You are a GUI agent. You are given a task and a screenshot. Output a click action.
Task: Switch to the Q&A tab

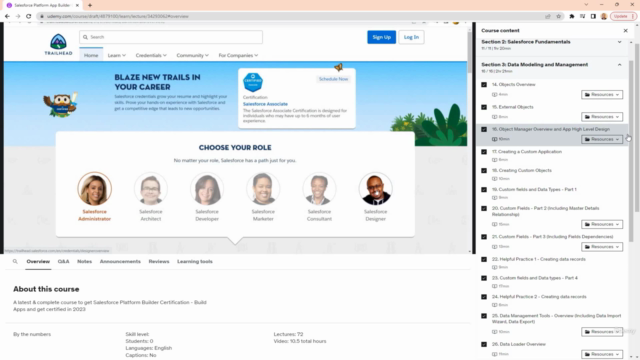click(63, 262)
